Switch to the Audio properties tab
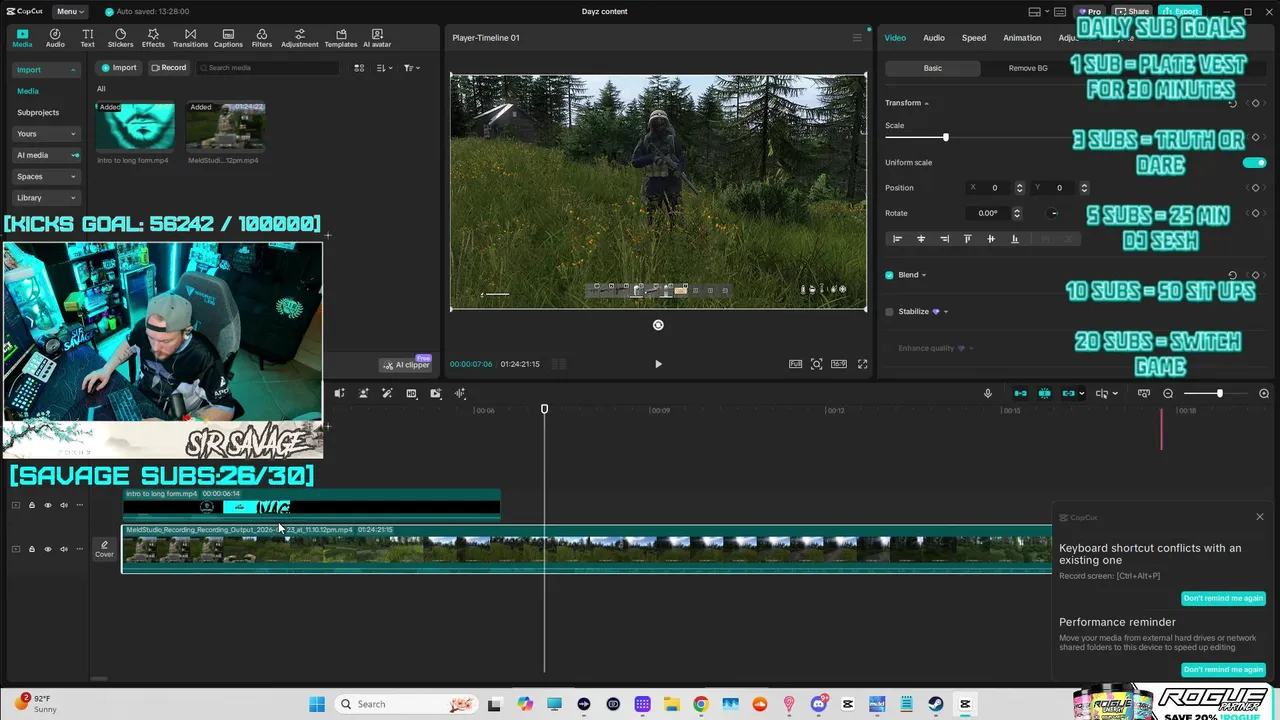Viewport: 1280px width, 720px height. (x=934, y=38)
